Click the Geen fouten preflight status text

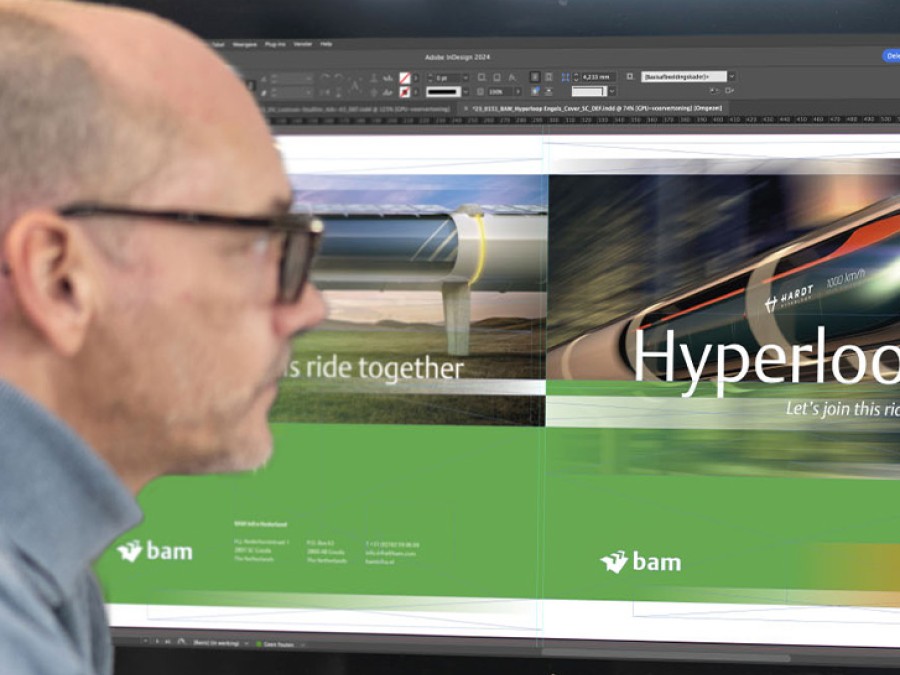point(279,645)
